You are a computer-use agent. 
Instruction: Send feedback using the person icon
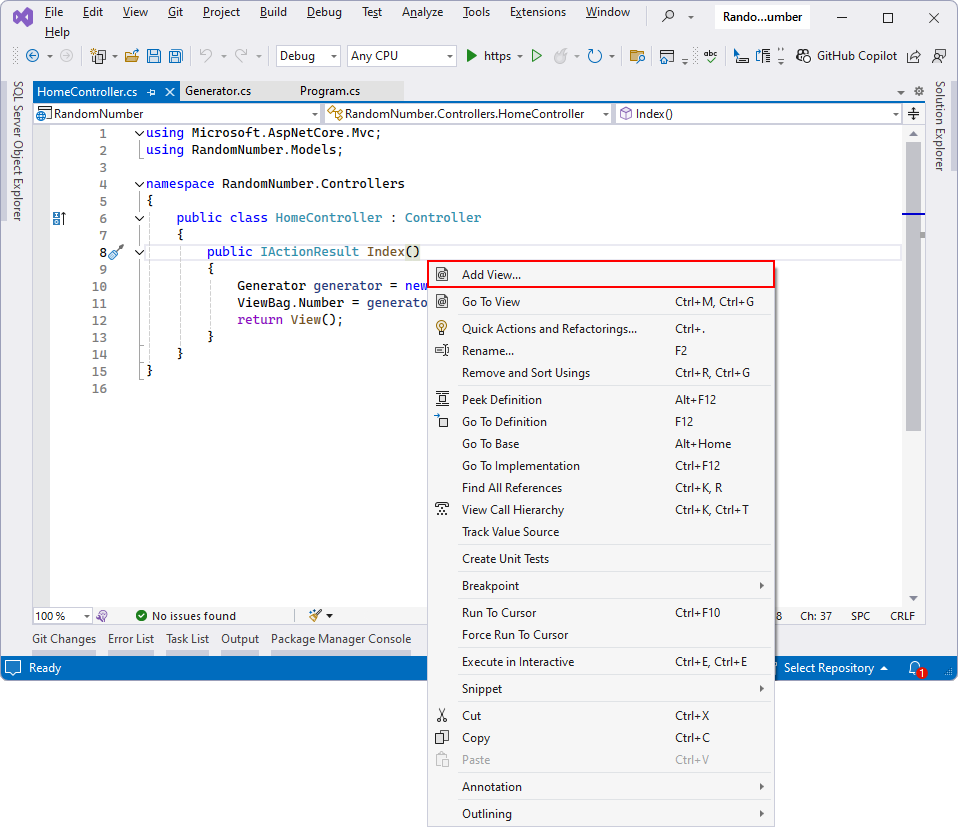(x=938, y=56)
